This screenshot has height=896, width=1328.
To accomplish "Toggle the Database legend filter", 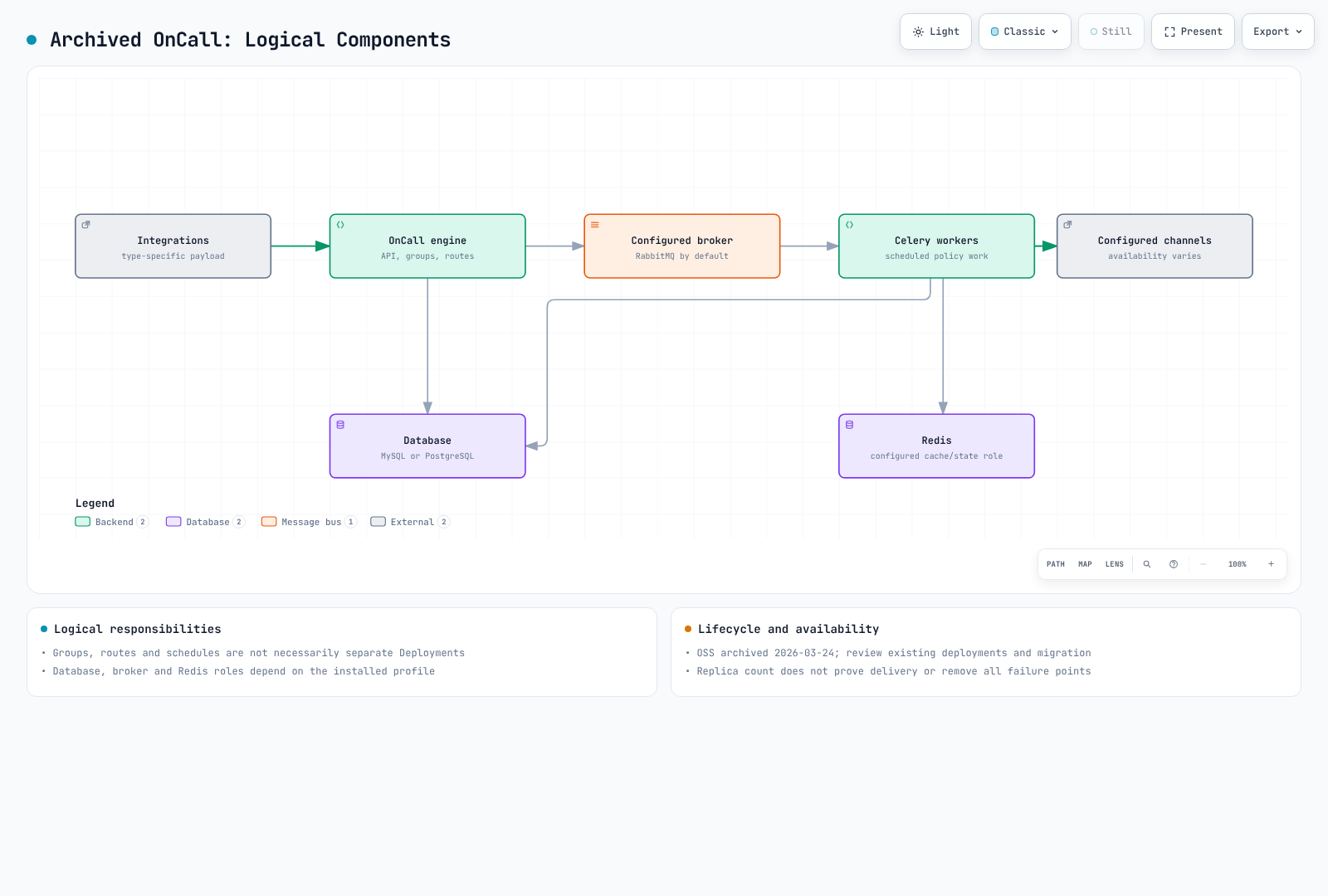I will pyautogui.click(x=205, y=522).
